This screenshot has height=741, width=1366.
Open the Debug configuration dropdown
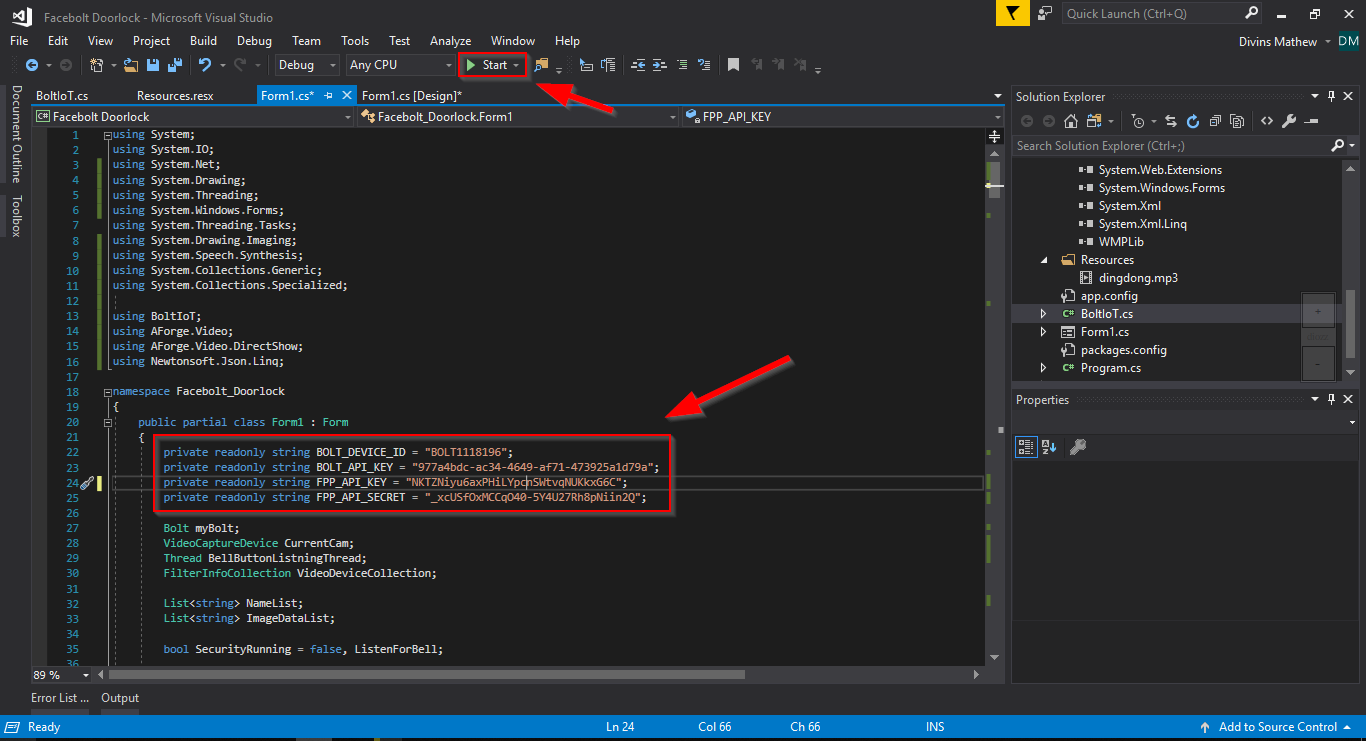pos(308,65)
